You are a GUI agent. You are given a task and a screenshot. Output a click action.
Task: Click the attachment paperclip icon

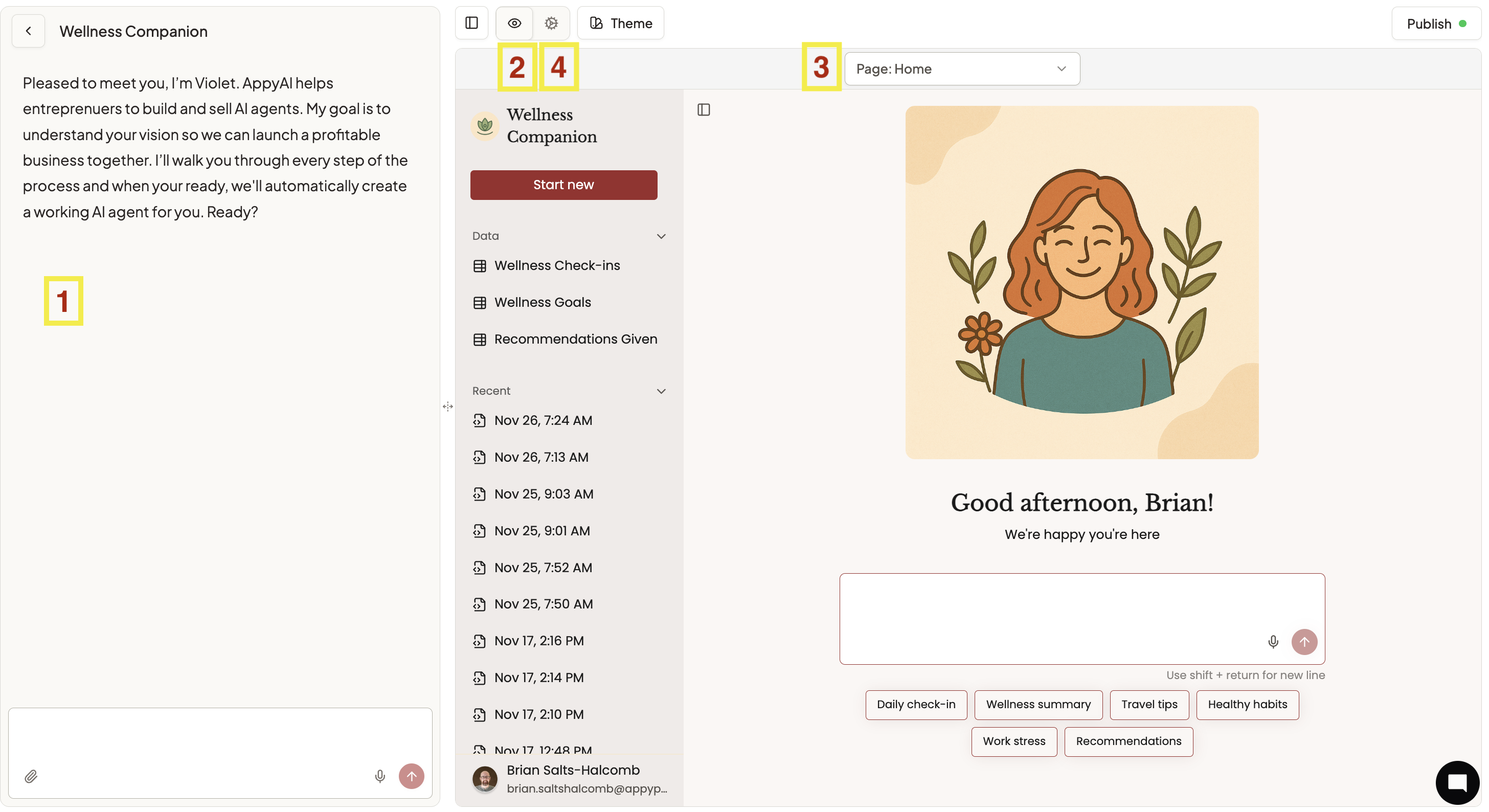31,776
